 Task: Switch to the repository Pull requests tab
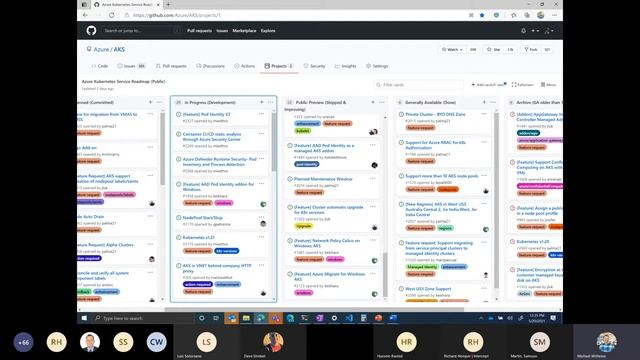coord(171,66)
